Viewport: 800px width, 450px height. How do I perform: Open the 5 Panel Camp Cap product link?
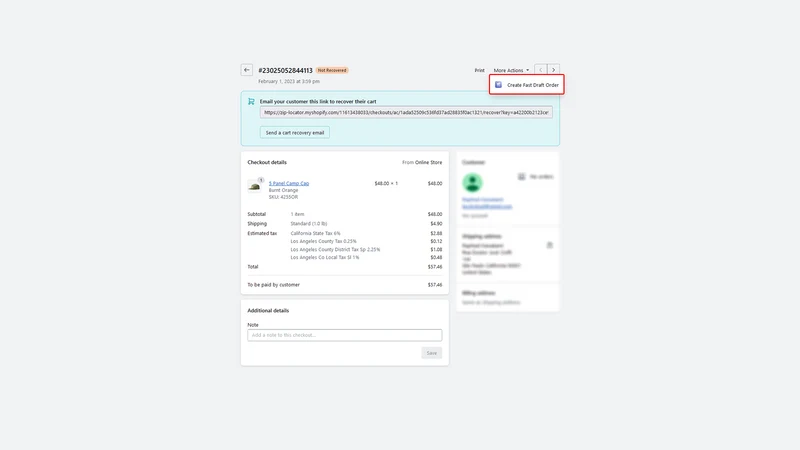point(289,183)
